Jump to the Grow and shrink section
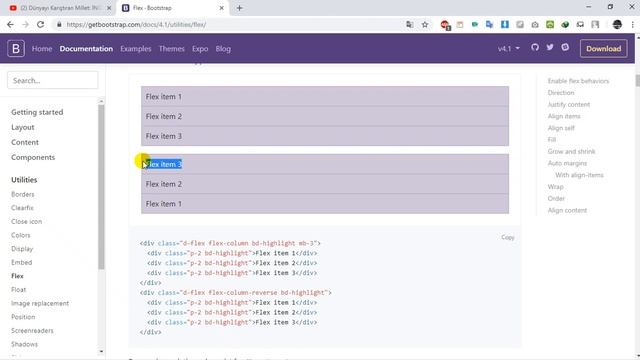This screenshot has width=640, height=360. click(x=571, y=151)
